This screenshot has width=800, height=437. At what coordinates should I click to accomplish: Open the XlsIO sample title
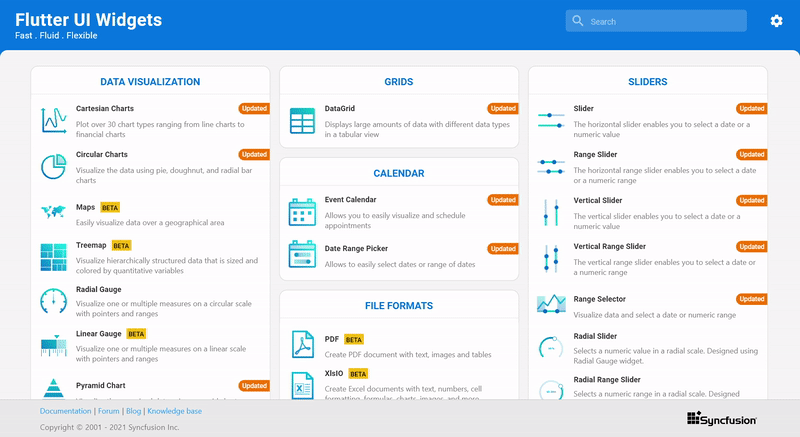coord(334,373)
